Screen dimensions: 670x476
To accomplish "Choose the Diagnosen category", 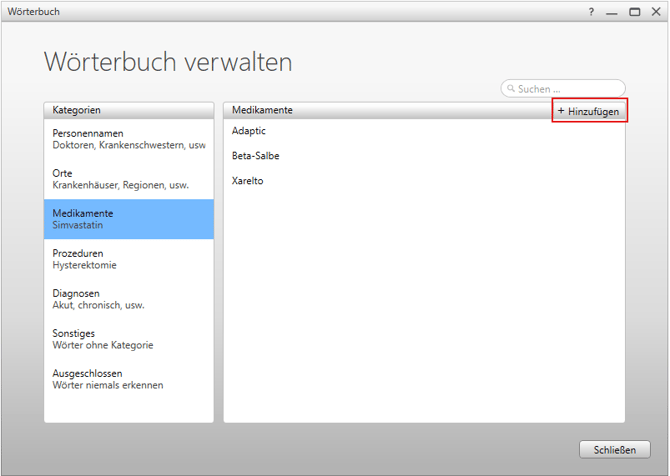I will (128, 299).
